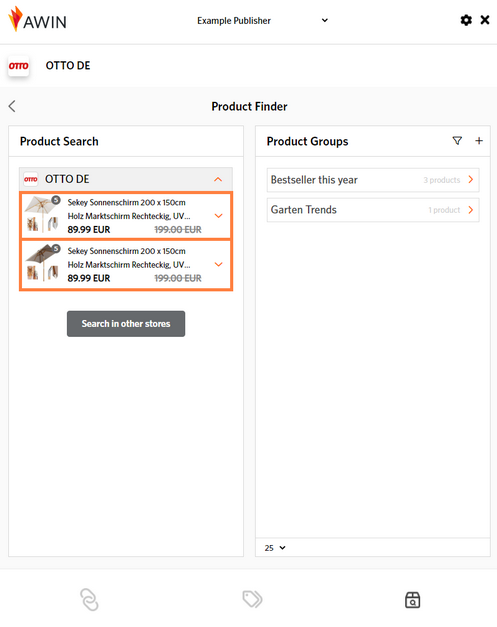Go back using the left arrow
The width and height of the screenshot is (497, 627).
tap(12, 106)
